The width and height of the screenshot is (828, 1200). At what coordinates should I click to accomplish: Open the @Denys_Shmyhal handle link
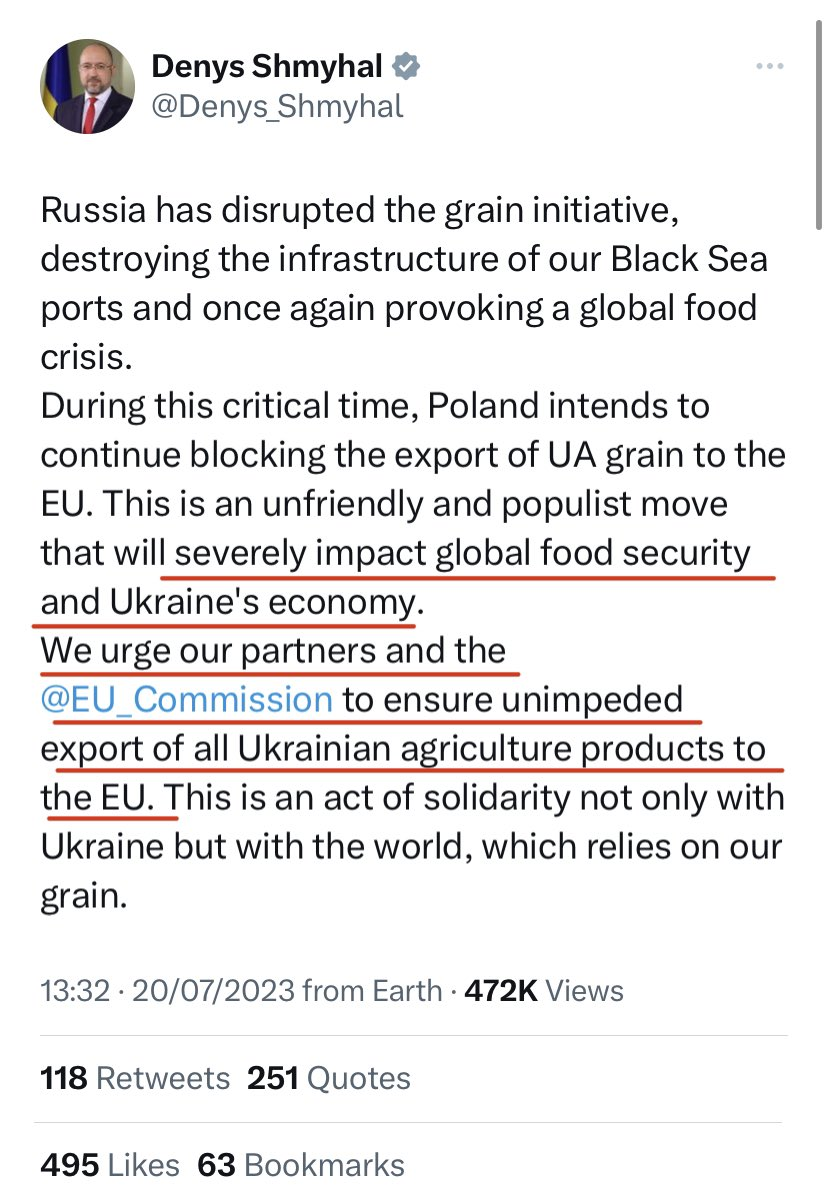tap(277, 105)
